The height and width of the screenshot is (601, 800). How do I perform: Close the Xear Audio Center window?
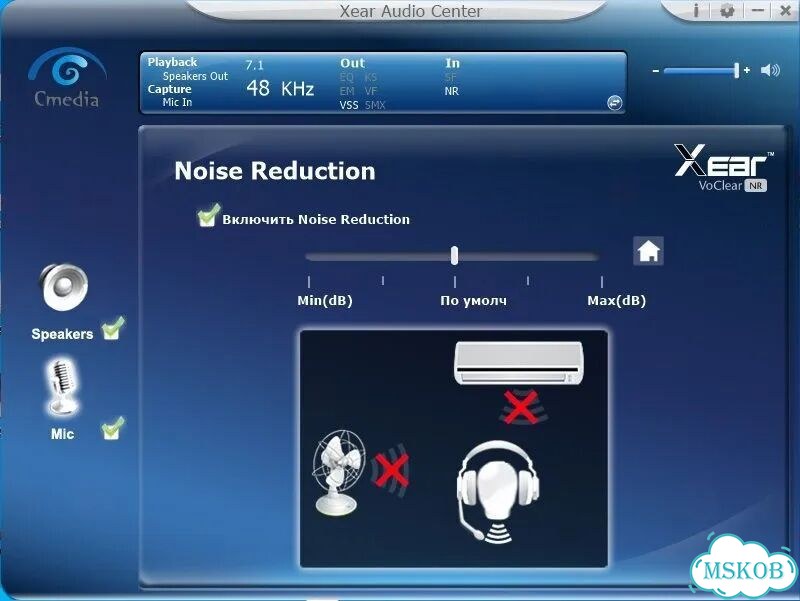tap(786, 11)
